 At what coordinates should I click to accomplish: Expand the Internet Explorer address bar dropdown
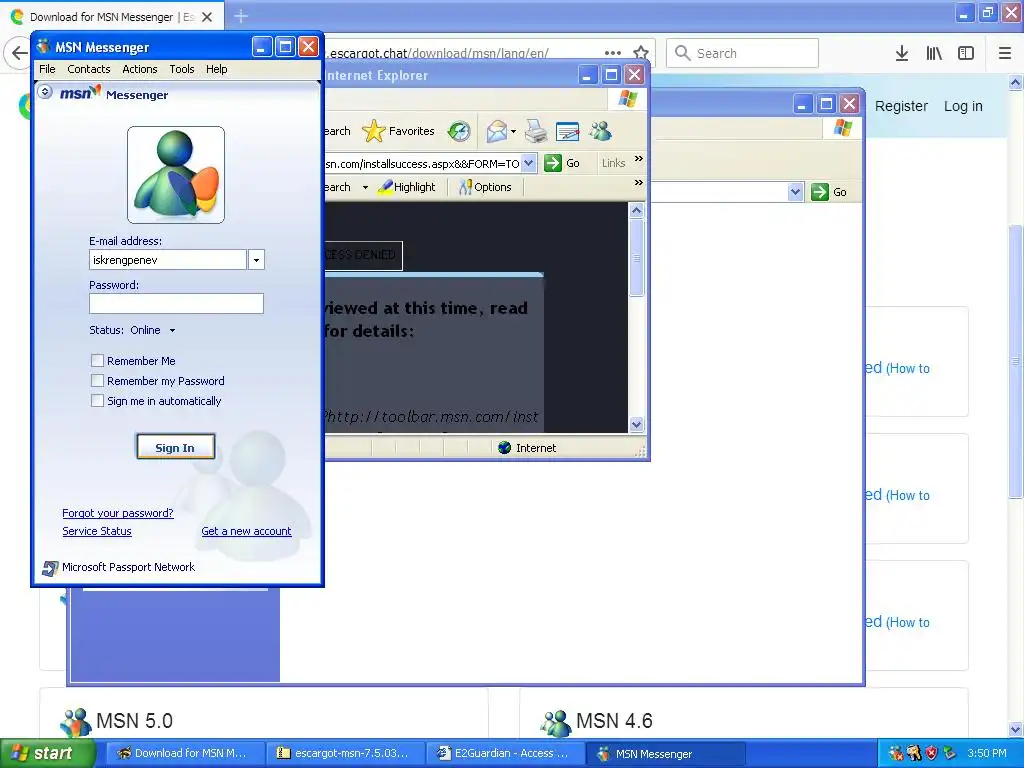(x=529, y=163)
